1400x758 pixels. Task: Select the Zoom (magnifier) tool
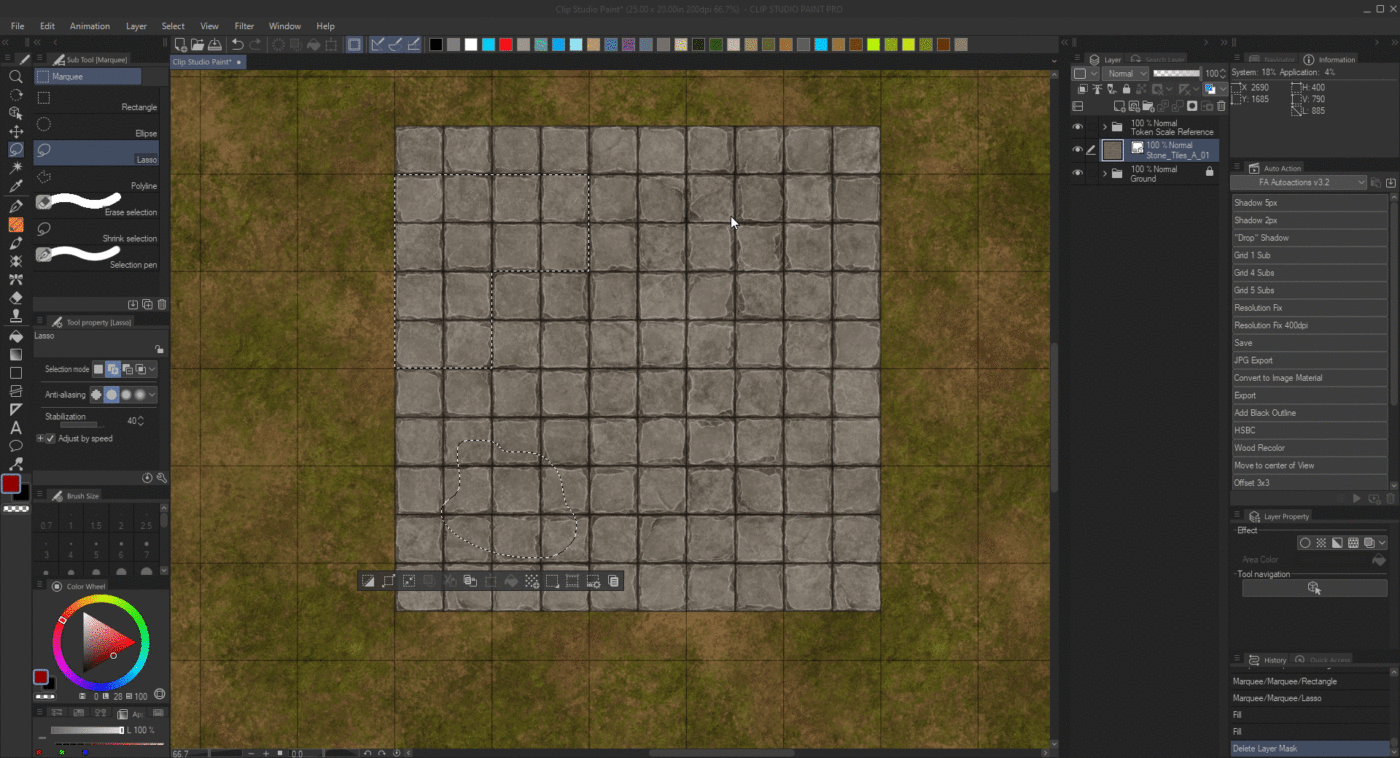click(16, 76)
